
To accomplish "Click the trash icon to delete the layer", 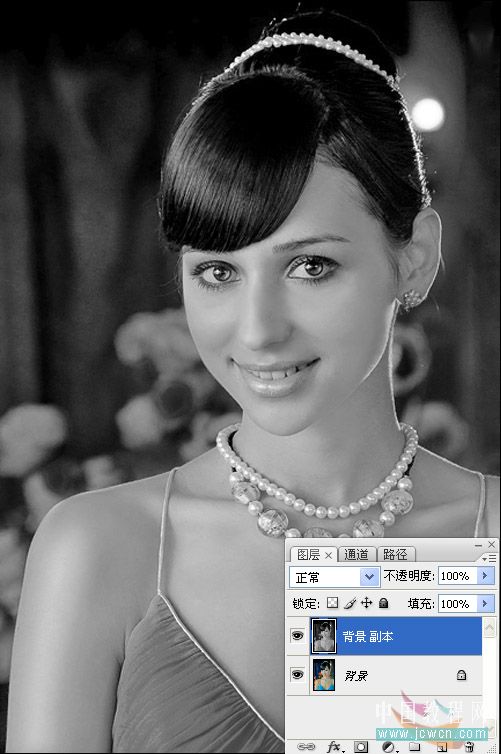I will click(x=469, y=746).
